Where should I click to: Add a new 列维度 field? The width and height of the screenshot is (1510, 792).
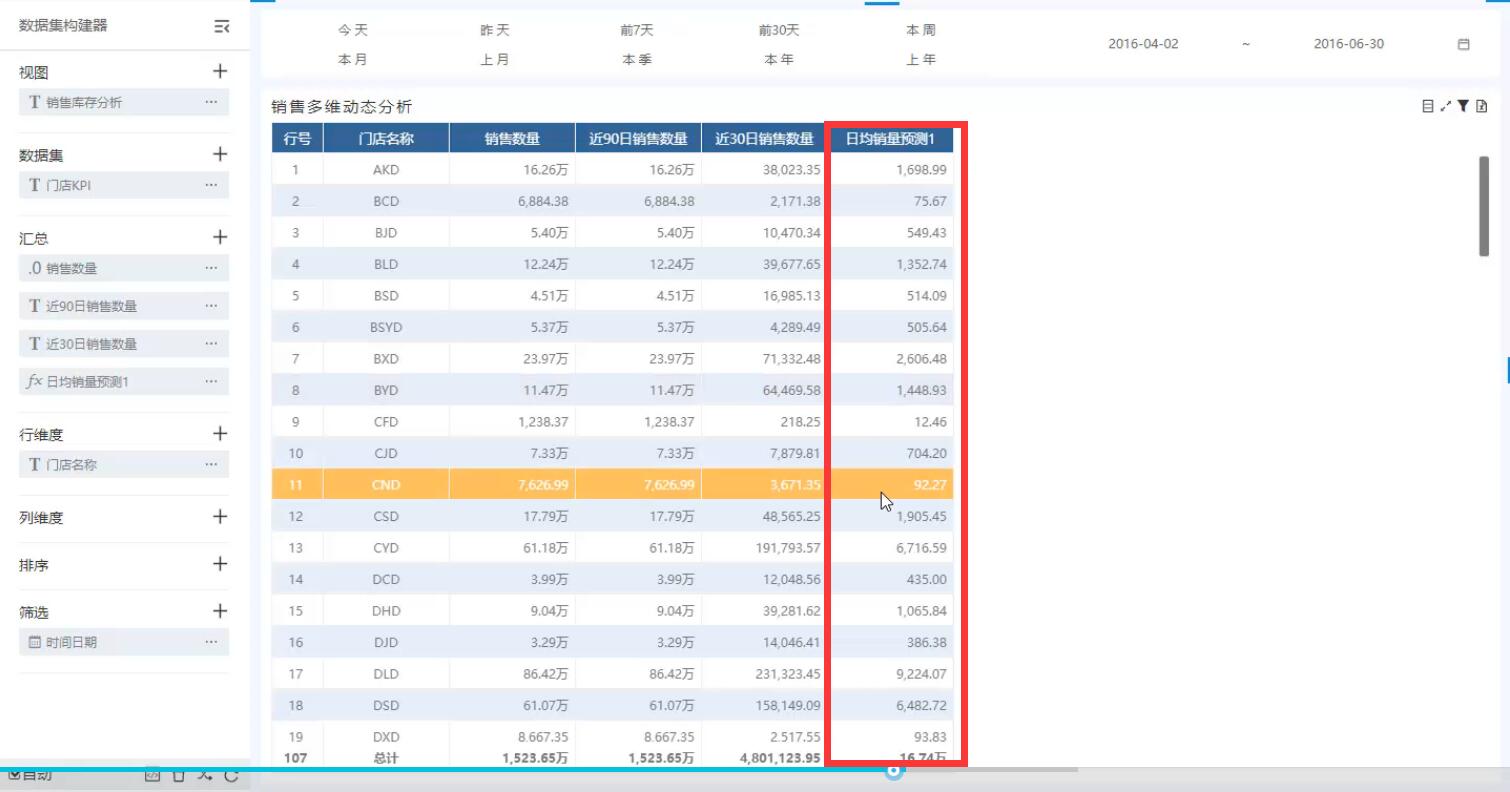click(220, 517)
